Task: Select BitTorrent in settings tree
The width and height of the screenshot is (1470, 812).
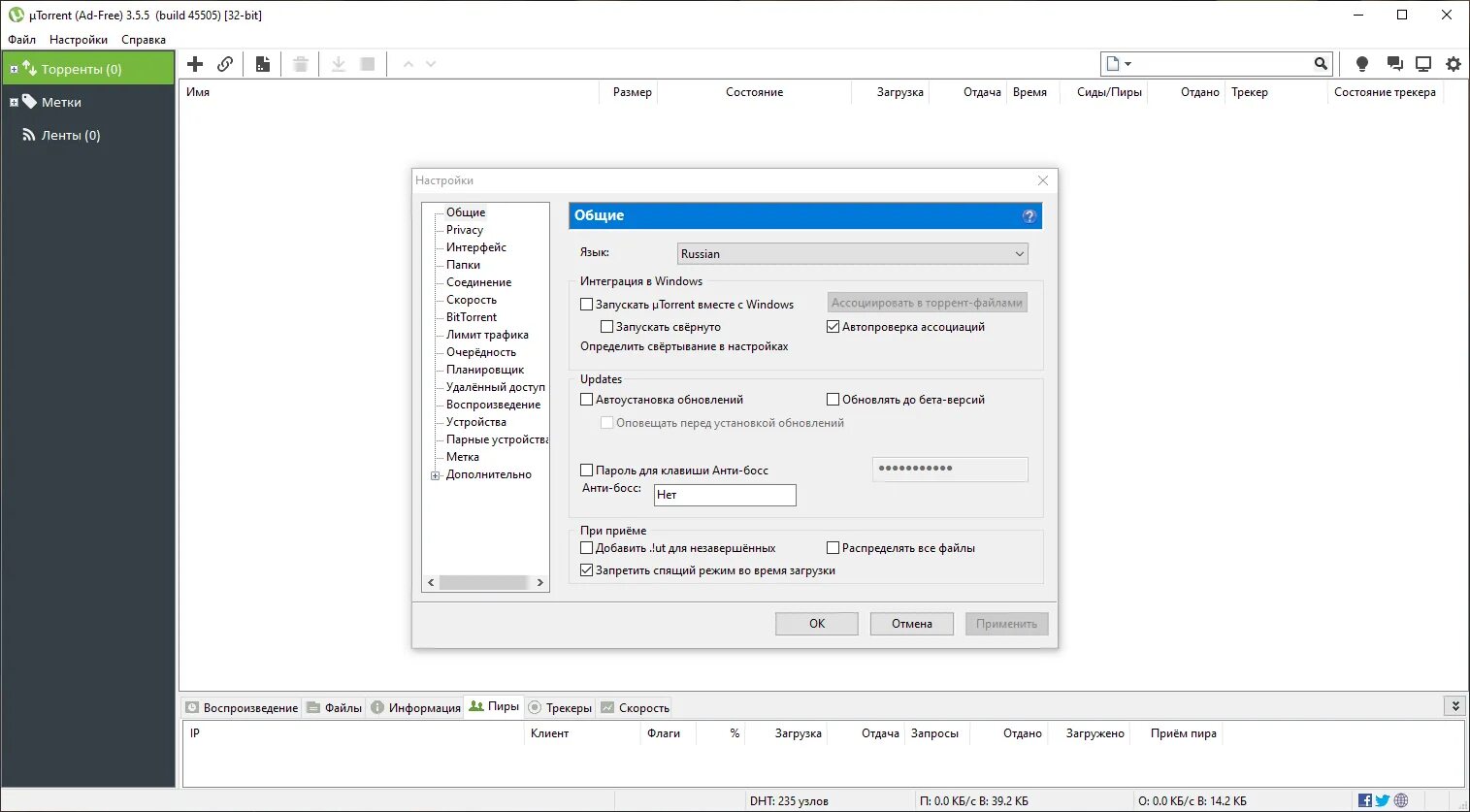Action: (x=471, y=317)
